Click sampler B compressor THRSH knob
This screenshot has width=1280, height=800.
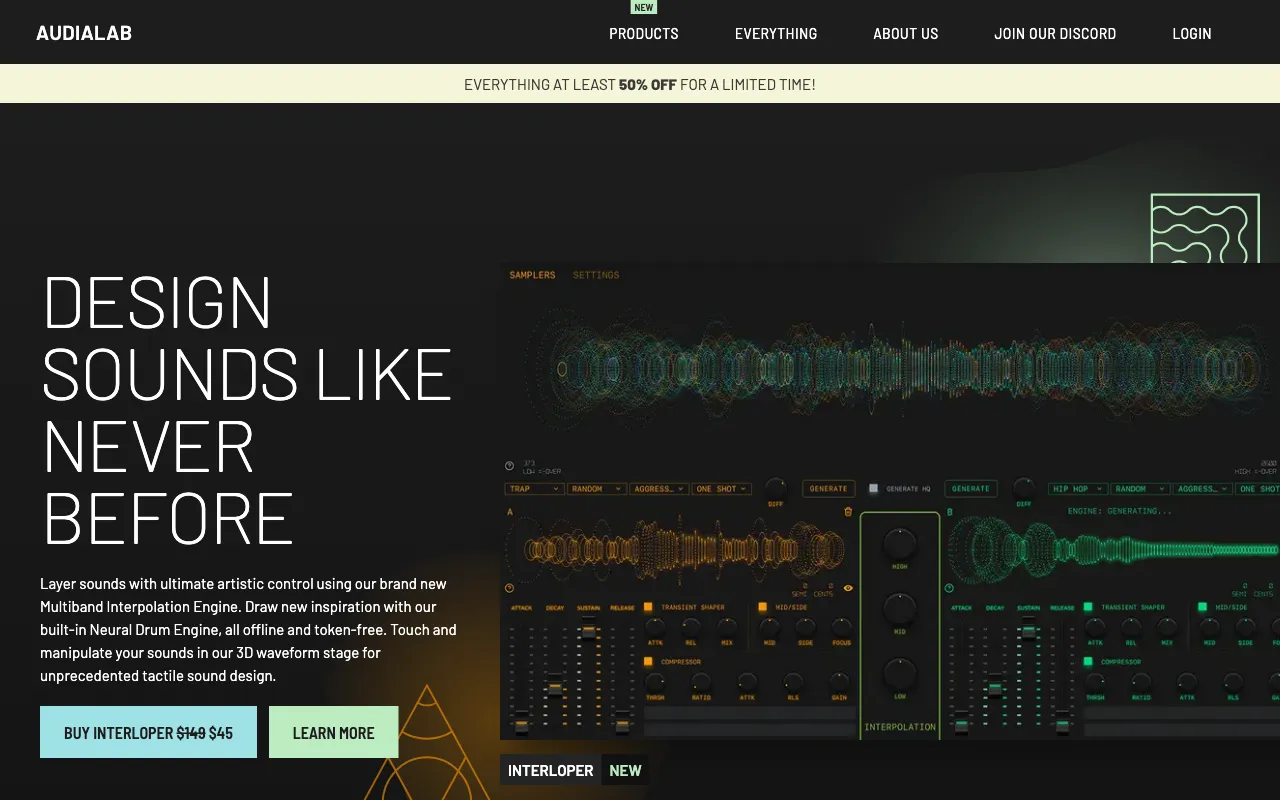[x=1095, y=682]
